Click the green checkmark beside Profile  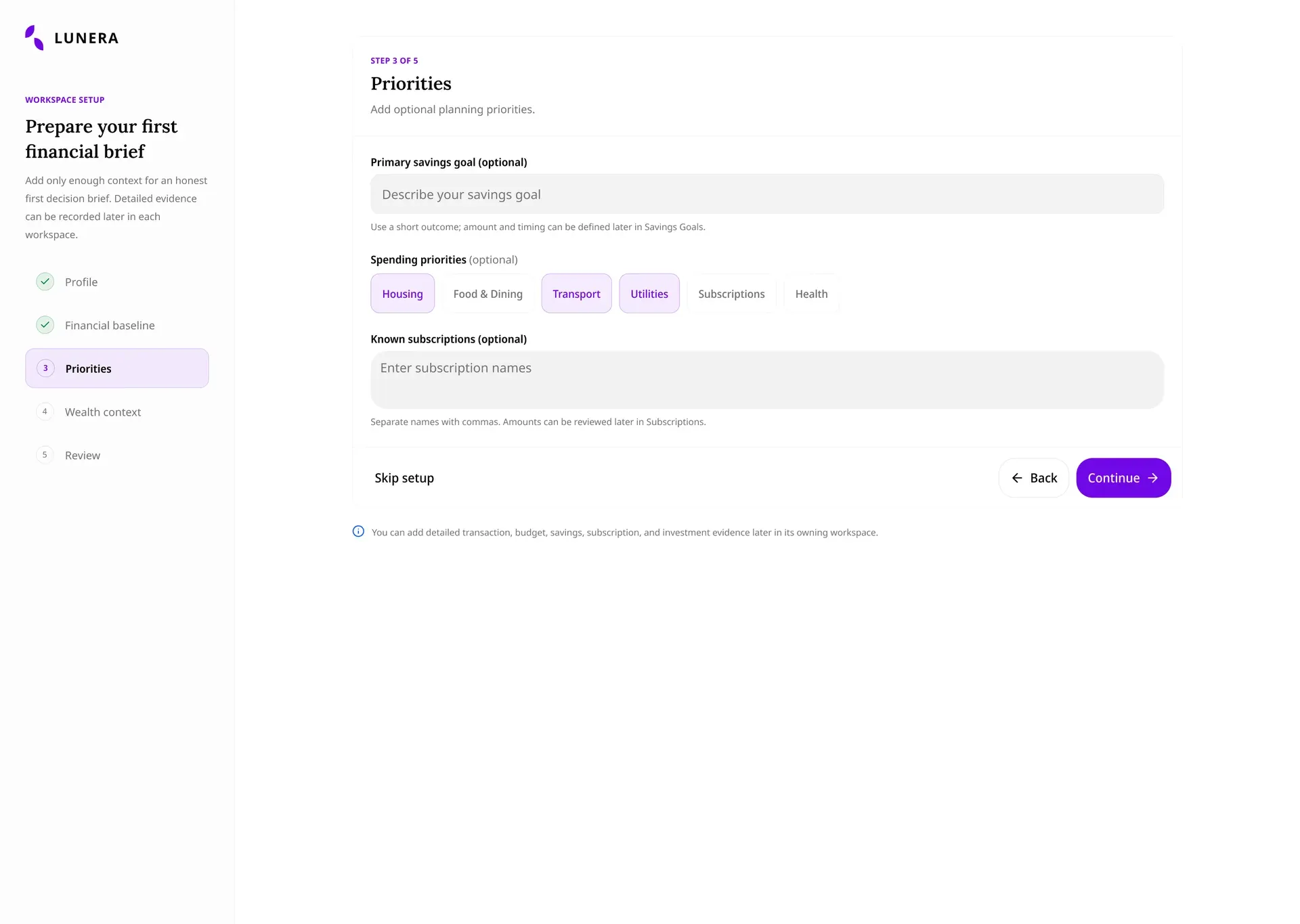click(x=45, y=282)
